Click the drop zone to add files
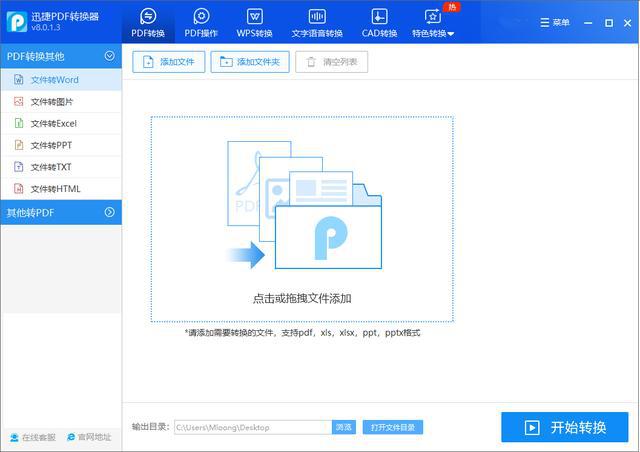 tap(302, 219)
